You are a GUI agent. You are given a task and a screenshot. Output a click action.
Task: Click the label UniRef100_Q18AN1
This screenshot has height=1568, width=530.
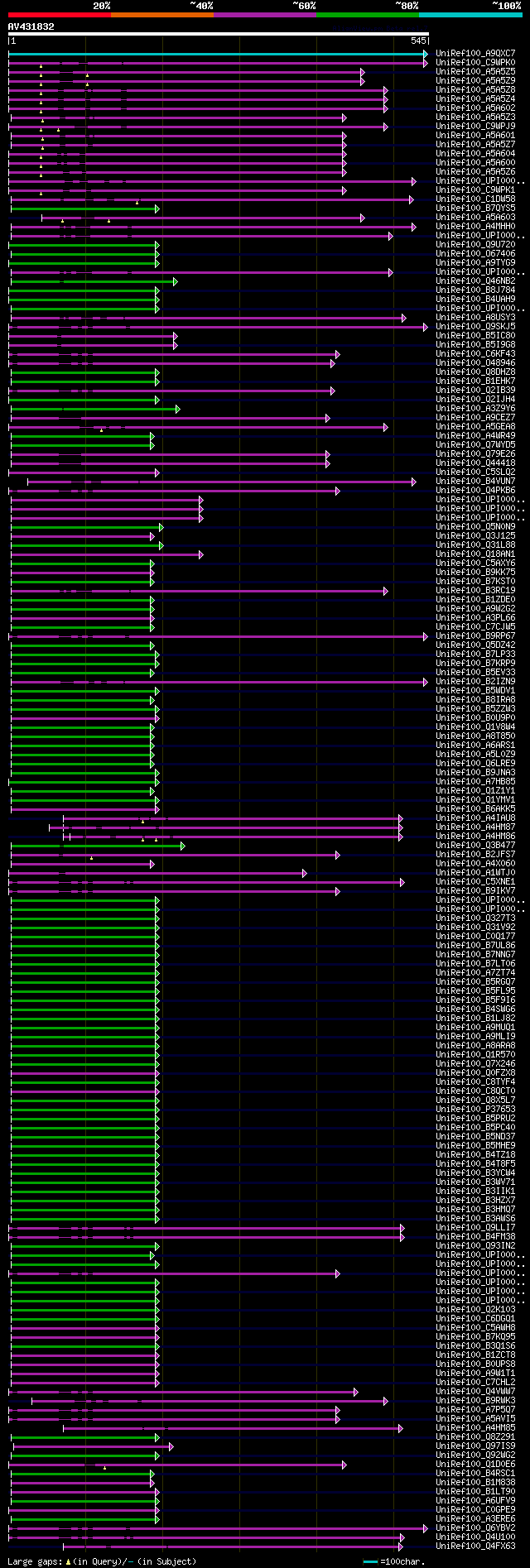click(x=475, y=554)
